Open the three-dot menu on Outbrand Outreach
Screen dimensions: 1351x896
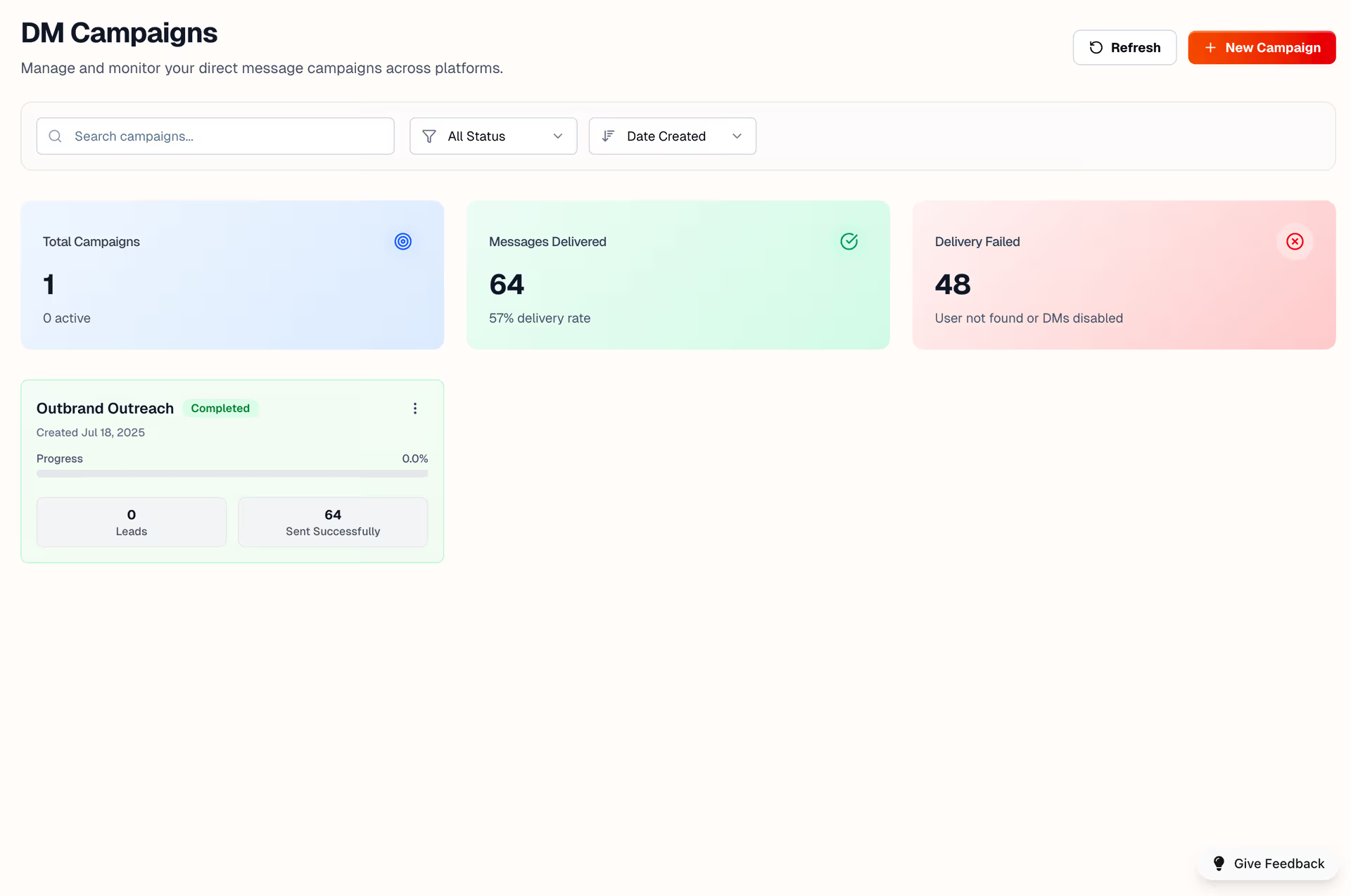tap(415, 409)
